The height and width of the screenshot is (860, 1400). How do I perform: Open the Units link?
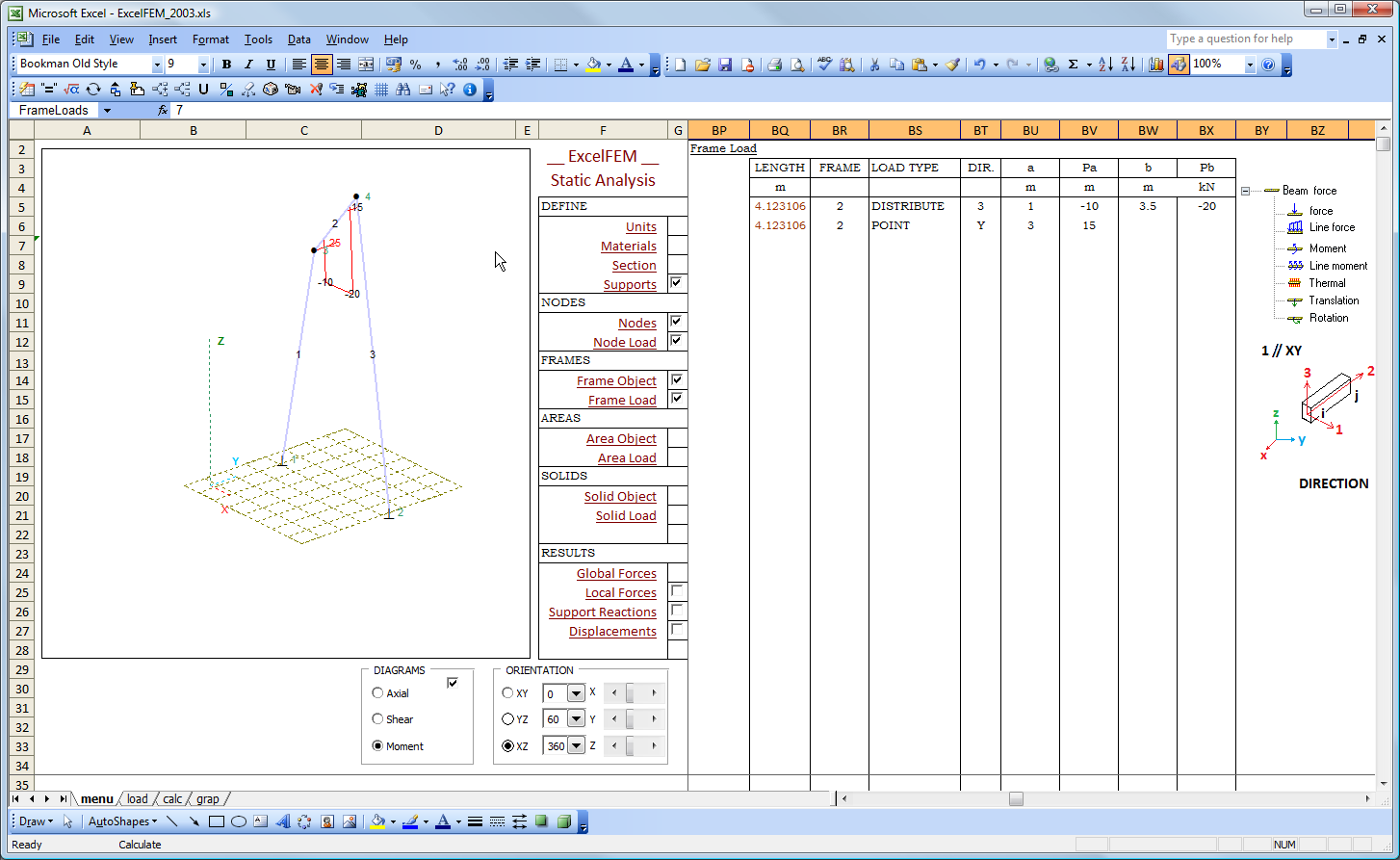(641, 227)
